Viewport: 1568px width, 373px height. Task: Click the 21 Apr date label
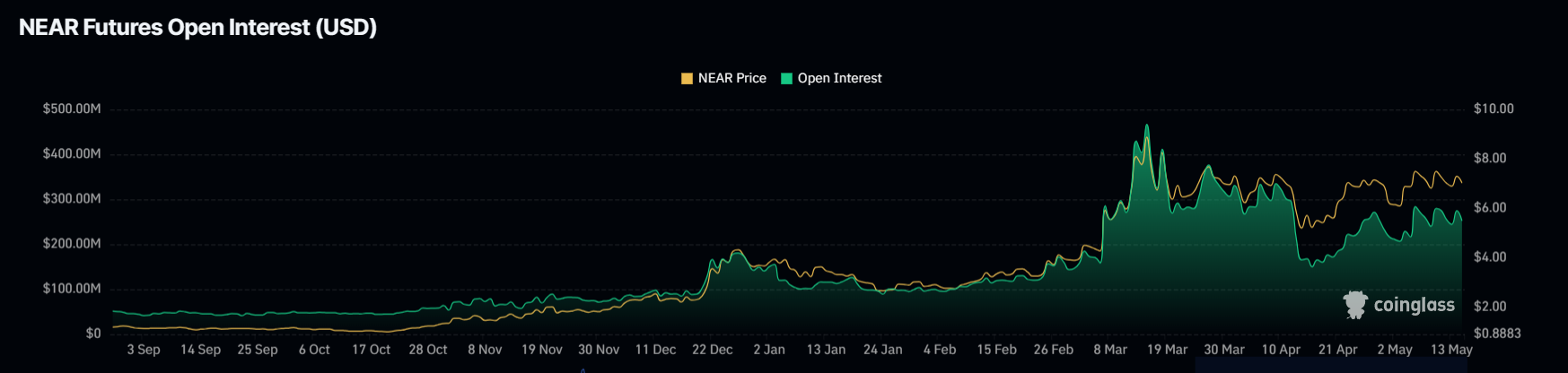(x=1337, y=350)
